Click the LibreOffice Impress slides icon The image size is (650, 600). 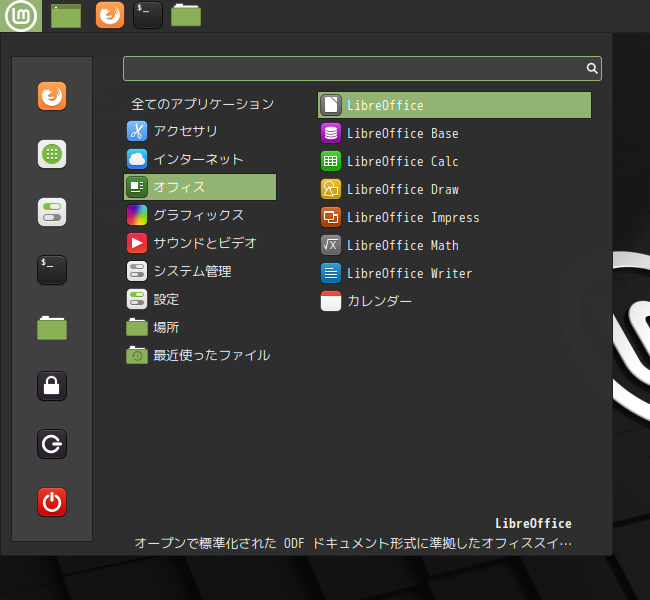click(331, 217)
